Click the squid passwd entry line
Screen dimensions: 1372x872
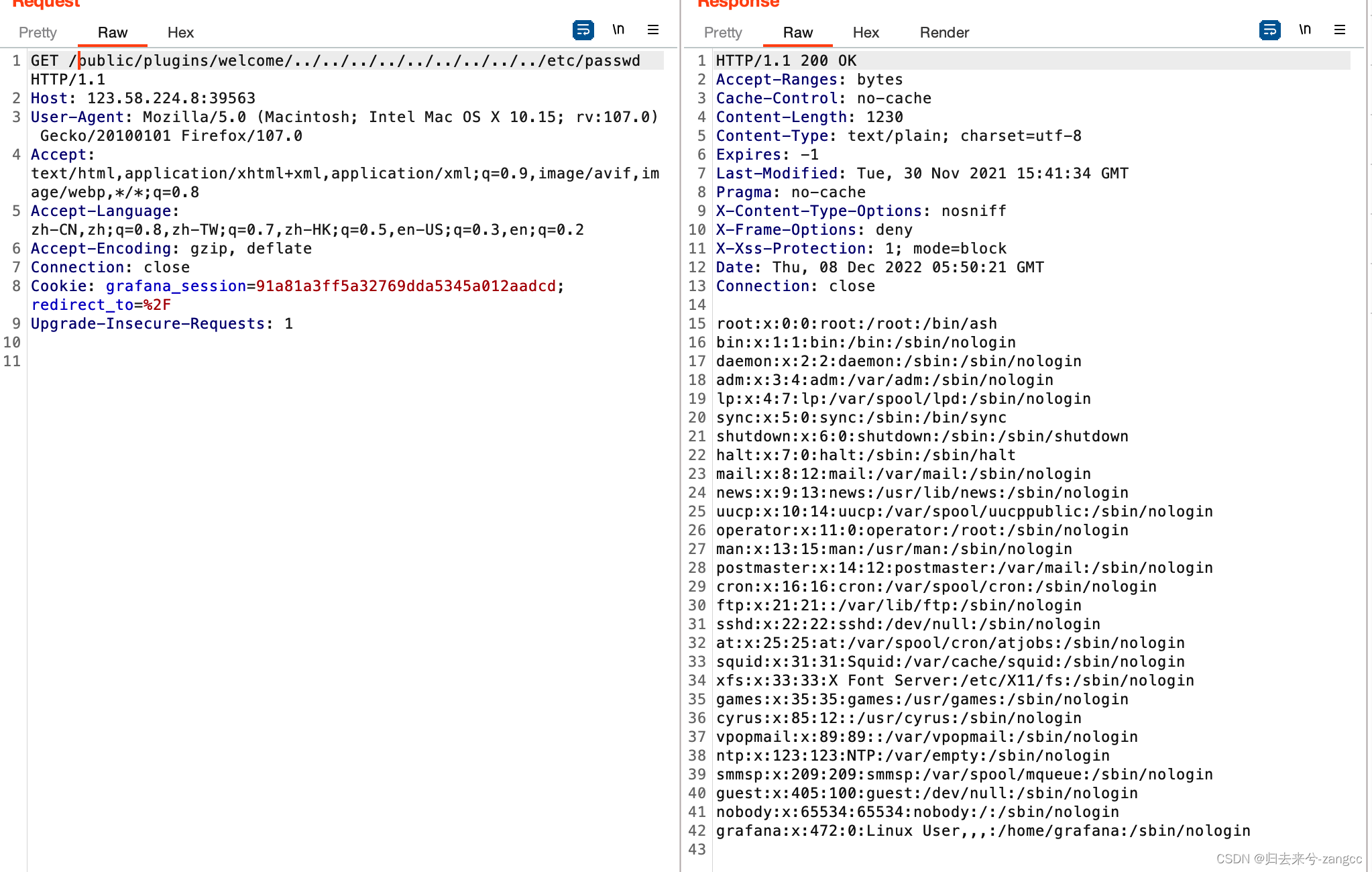point(950,661)
